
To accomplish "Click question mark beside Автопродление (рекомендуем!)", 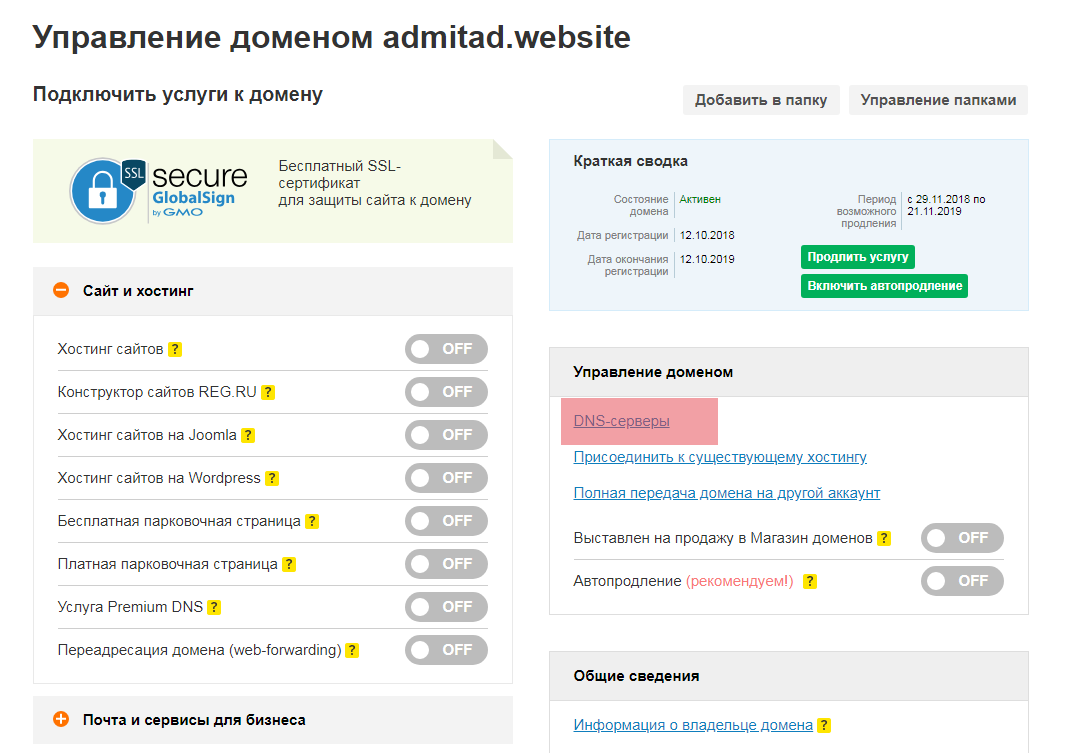I will coord(810,581).
